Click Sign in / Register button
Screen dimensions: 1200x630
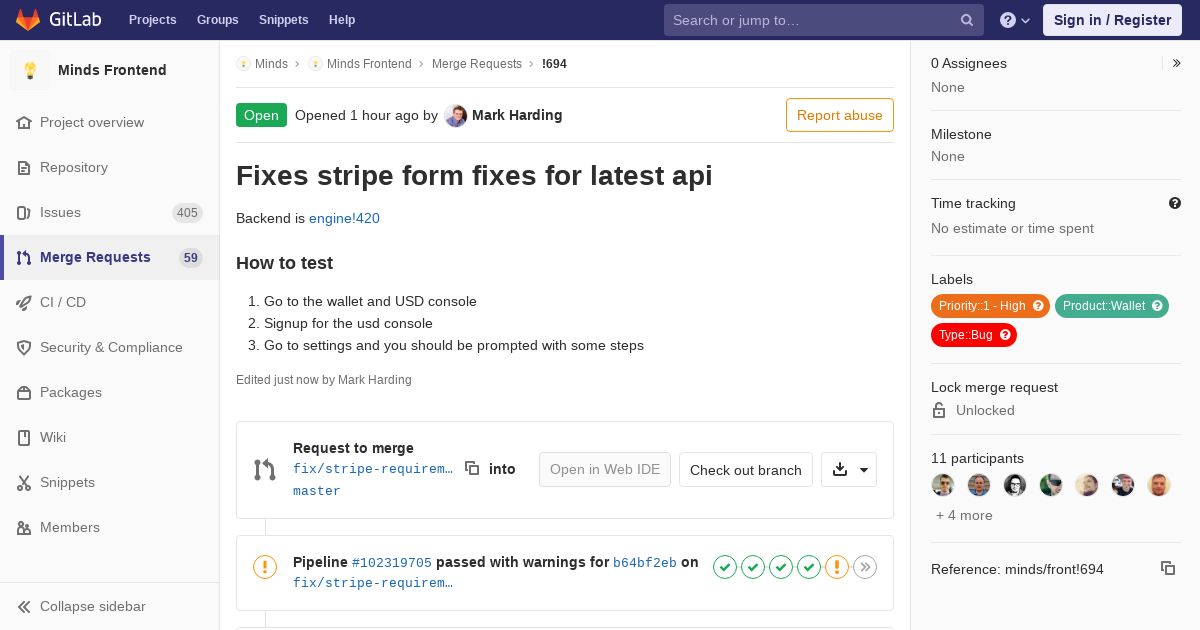(1112, 20)
